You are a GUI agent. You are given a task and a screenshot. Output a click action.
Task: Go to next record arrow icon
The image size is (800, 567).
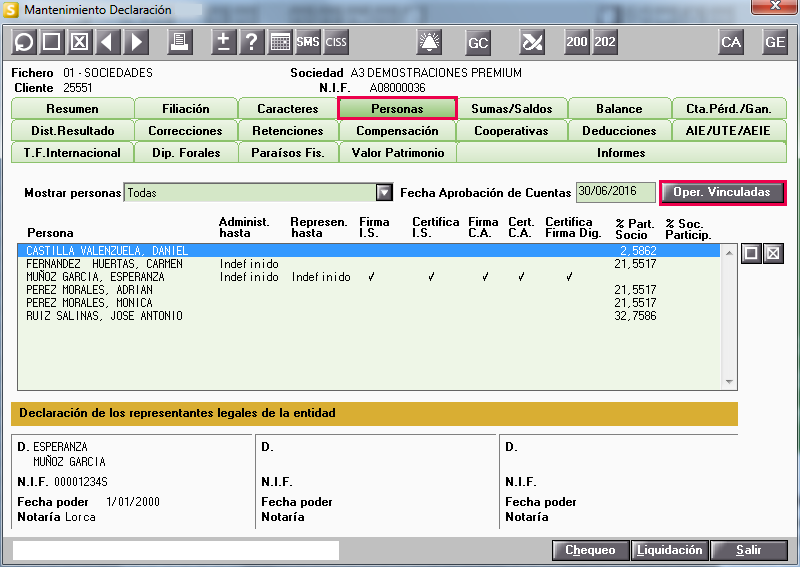click(135, 42)
